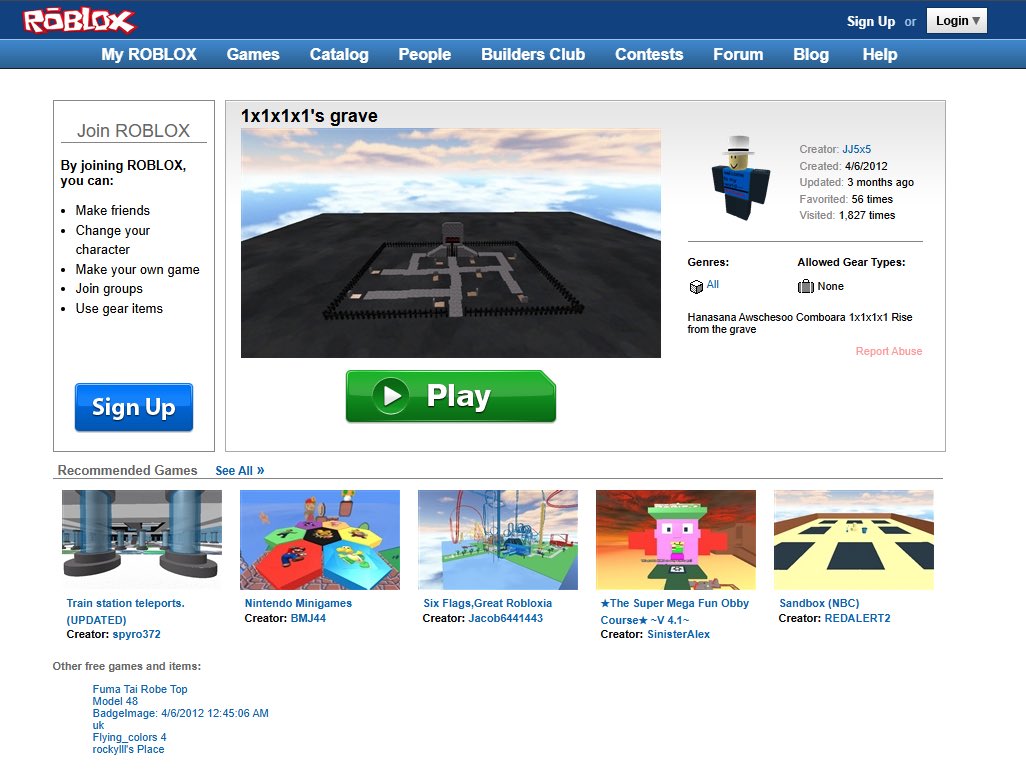Open the Super Mega Fun Obby thumbnail
Screen dimensions: 1026x782
pos(676,540)
